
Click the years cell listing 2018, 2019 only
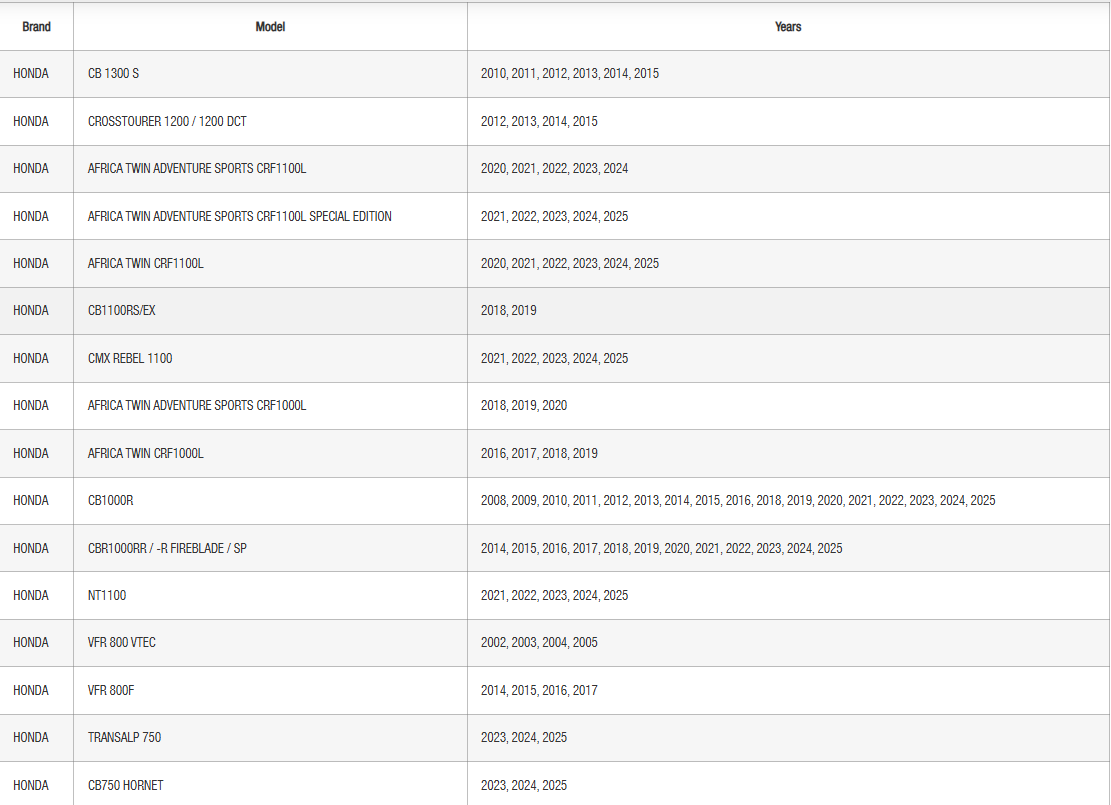509,311
